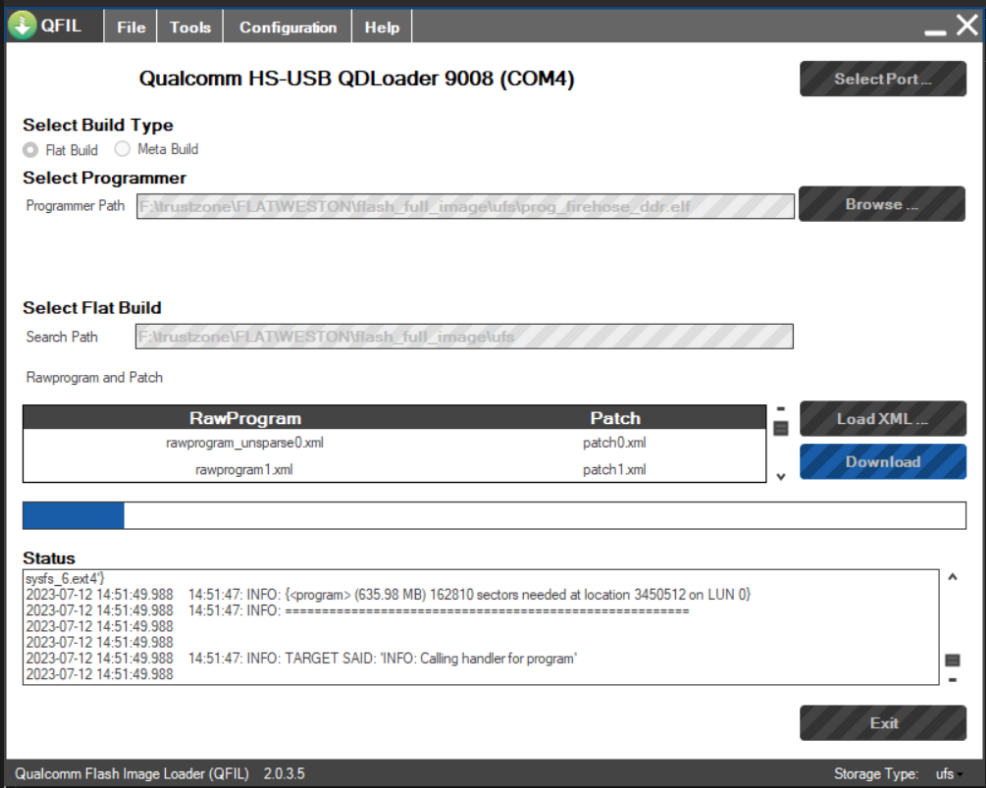Open the Help menu

click(382, 28)
